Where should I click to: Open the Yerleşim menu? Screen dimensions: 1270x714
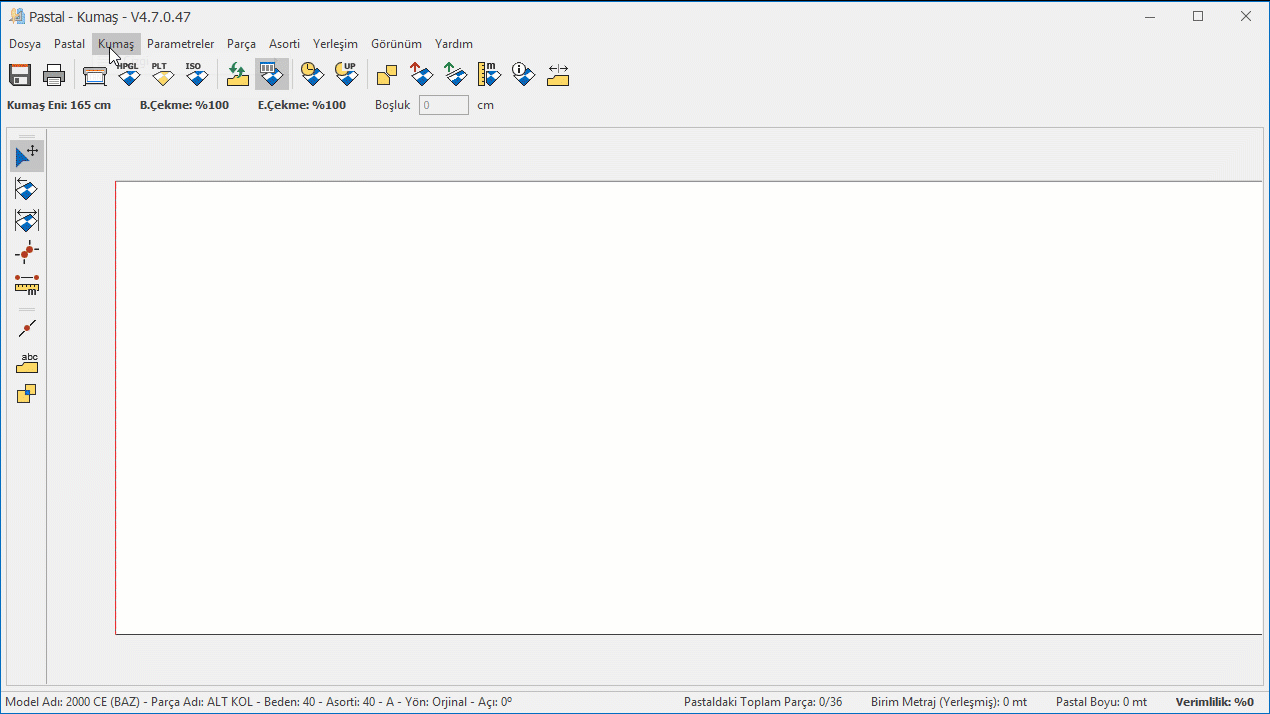pyautogui.click(x=335, y=44)
